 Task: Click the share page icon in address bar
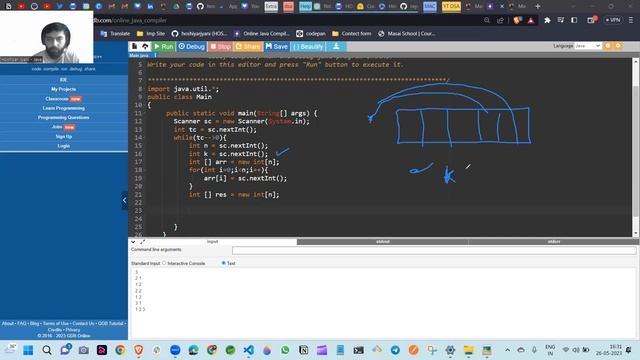click(x=500, y=20)
